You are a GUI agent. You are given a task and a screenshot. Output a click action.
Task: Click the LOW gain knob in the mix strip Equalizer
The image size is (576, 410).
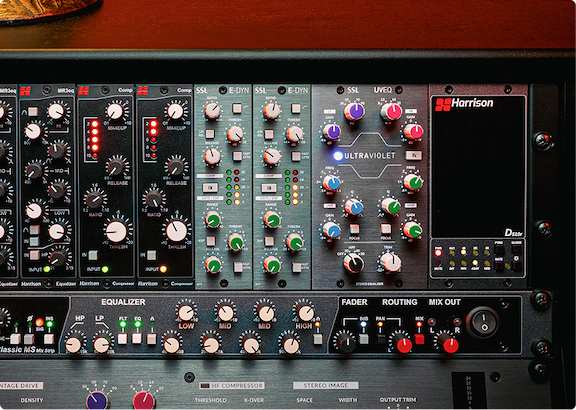click(x=186, y=313)
